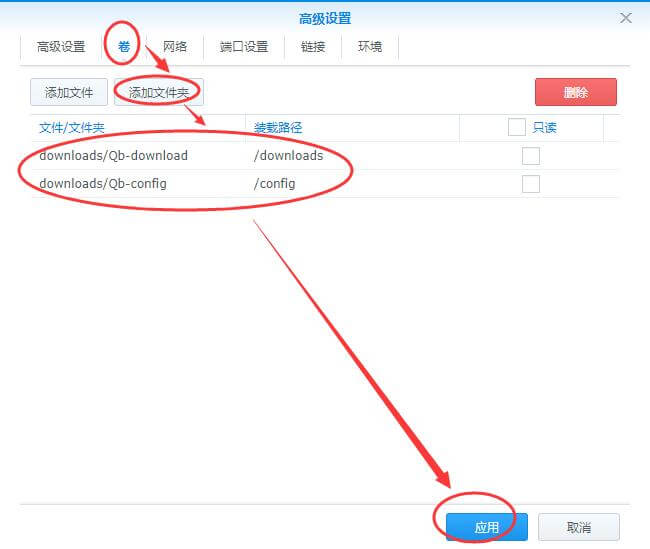Edit the /downloads mount path field

click(288, 156)
